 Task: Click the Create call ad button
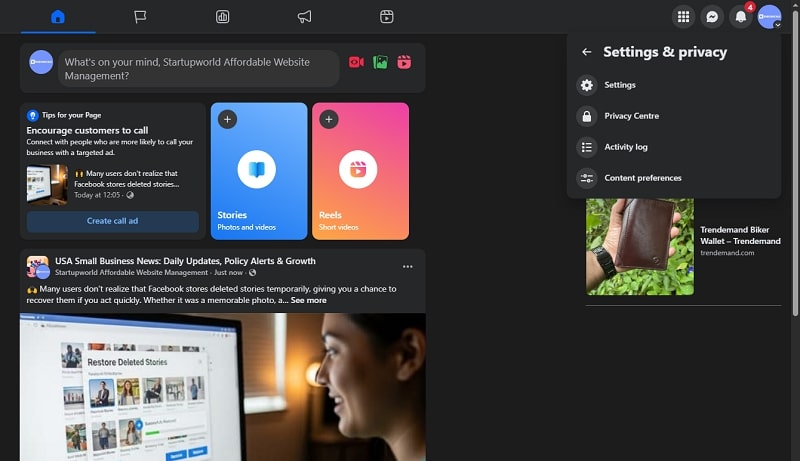click(x=112, y=221)
